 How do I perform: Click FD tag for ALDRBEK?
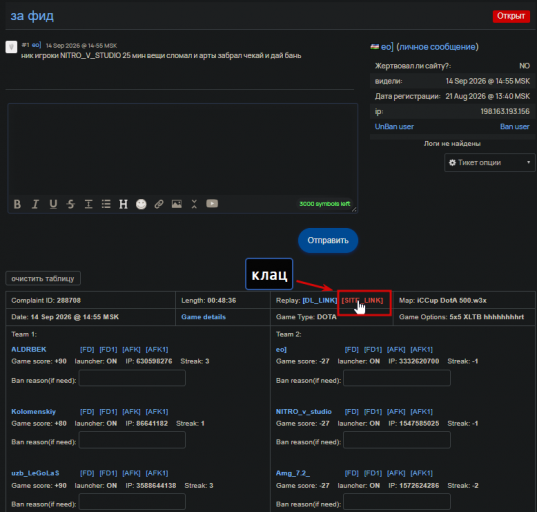tap(87, 349)
